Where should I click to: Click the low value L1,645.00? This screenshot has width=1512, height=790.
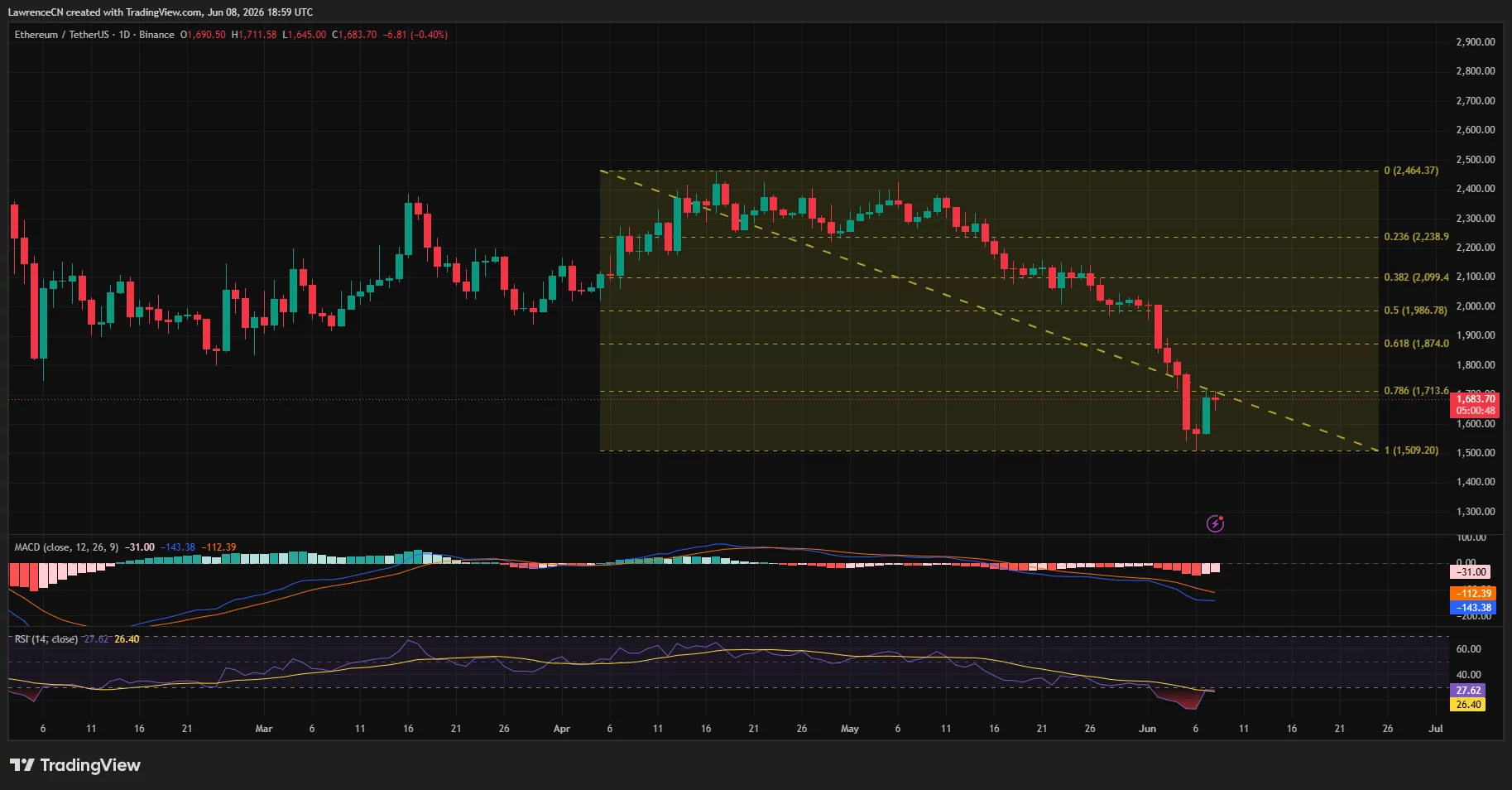(x=305, y=35)
